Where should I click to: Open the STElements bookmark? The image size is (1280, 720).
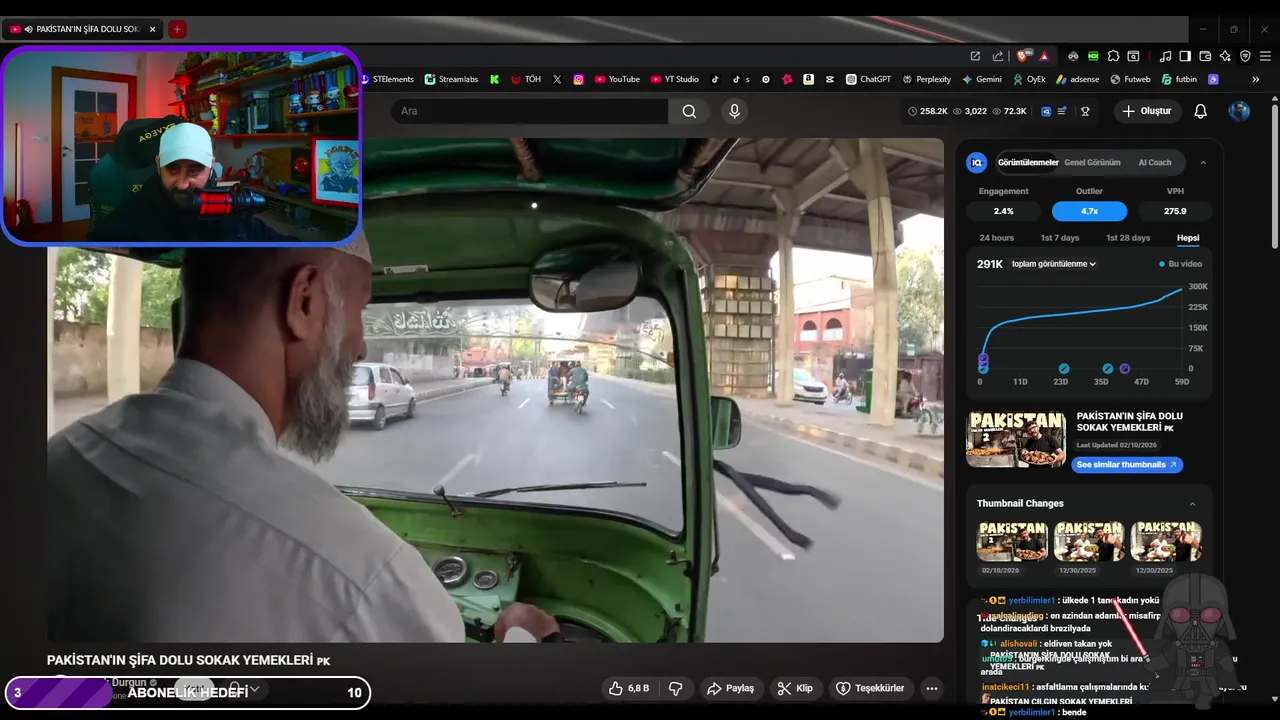388,79
